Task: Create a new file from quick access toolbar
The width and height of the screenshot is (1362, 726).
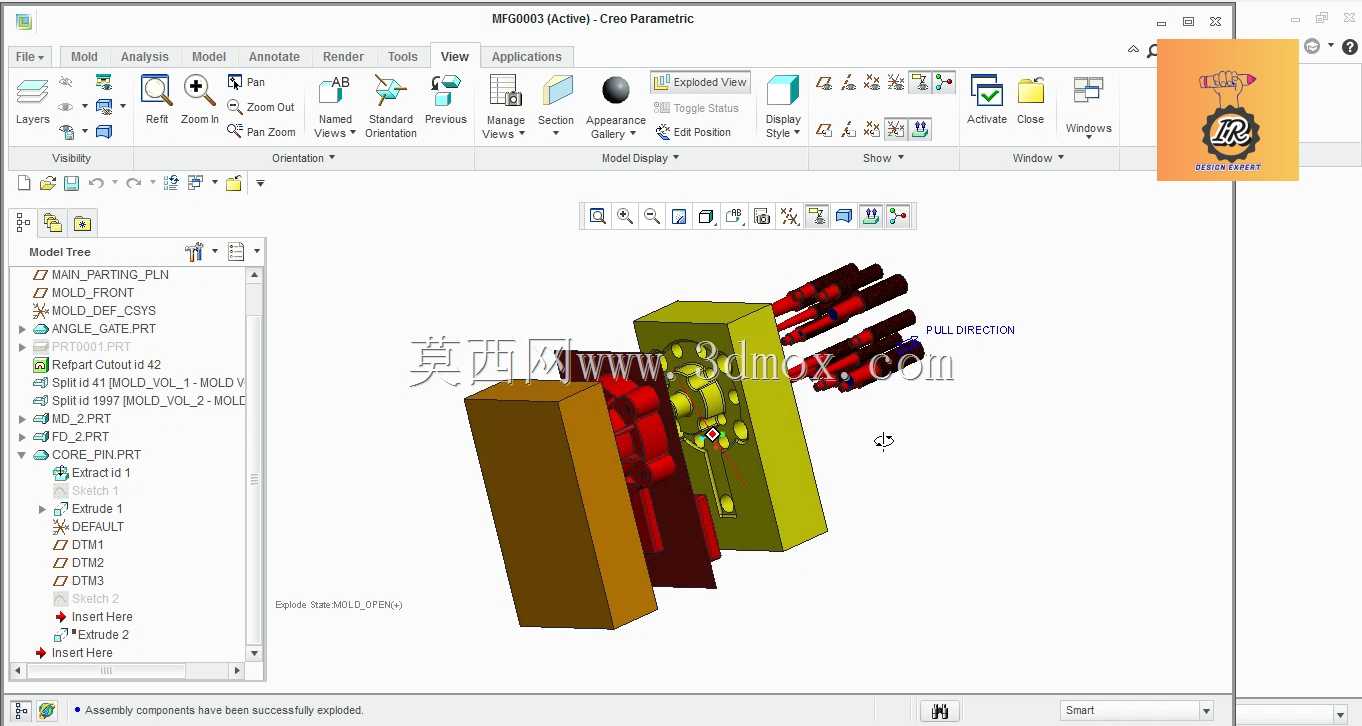Action: click(24, 183)
